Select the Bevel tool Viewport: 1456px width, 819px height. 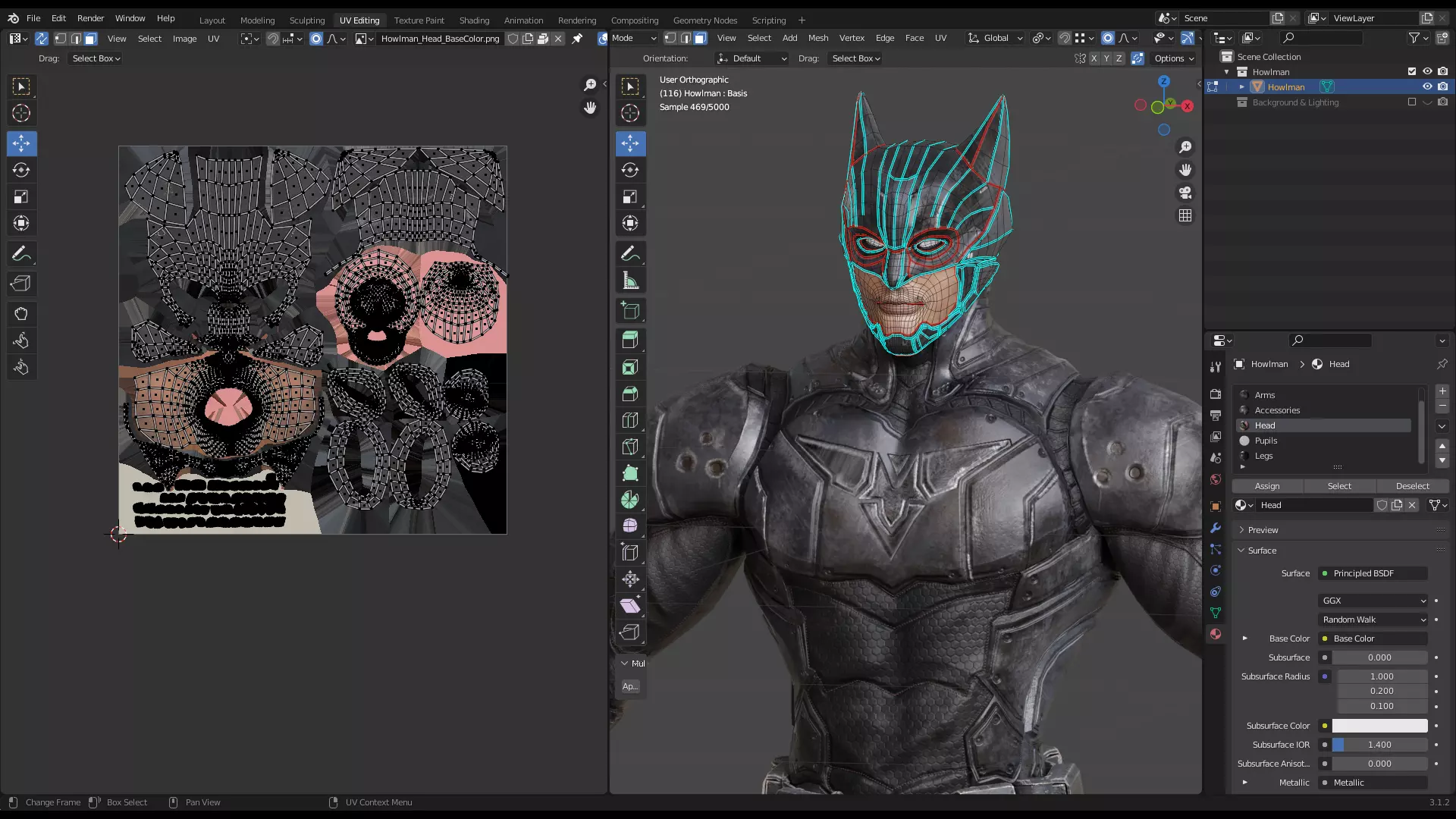pos(630,394)
